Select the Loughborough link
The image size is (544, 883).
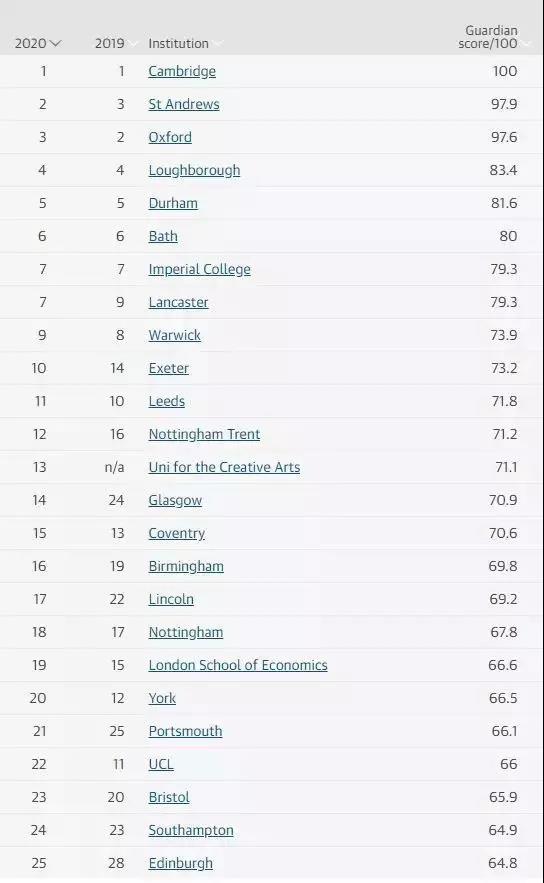tap(194, 171)
